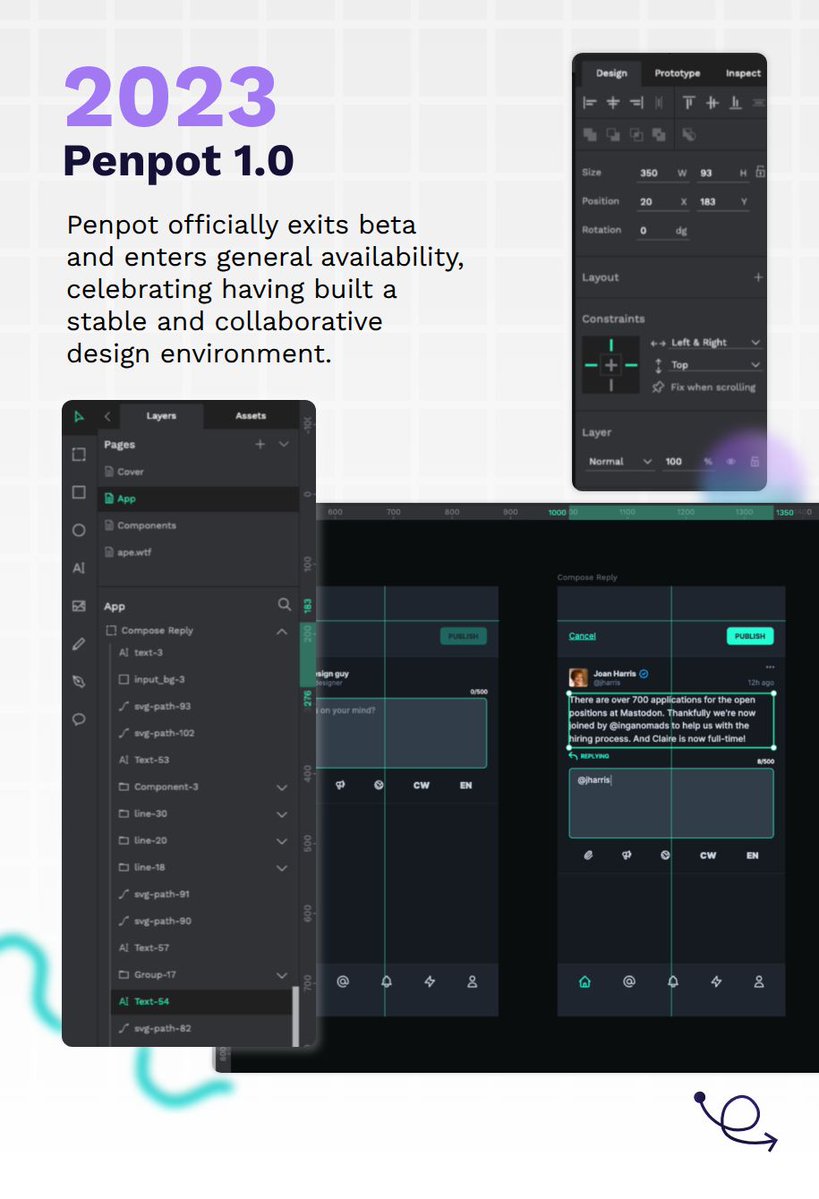Screen dimensions: 819x1199
Task: Add a layout with the plus icon
Action: click(x=758, y=277)
